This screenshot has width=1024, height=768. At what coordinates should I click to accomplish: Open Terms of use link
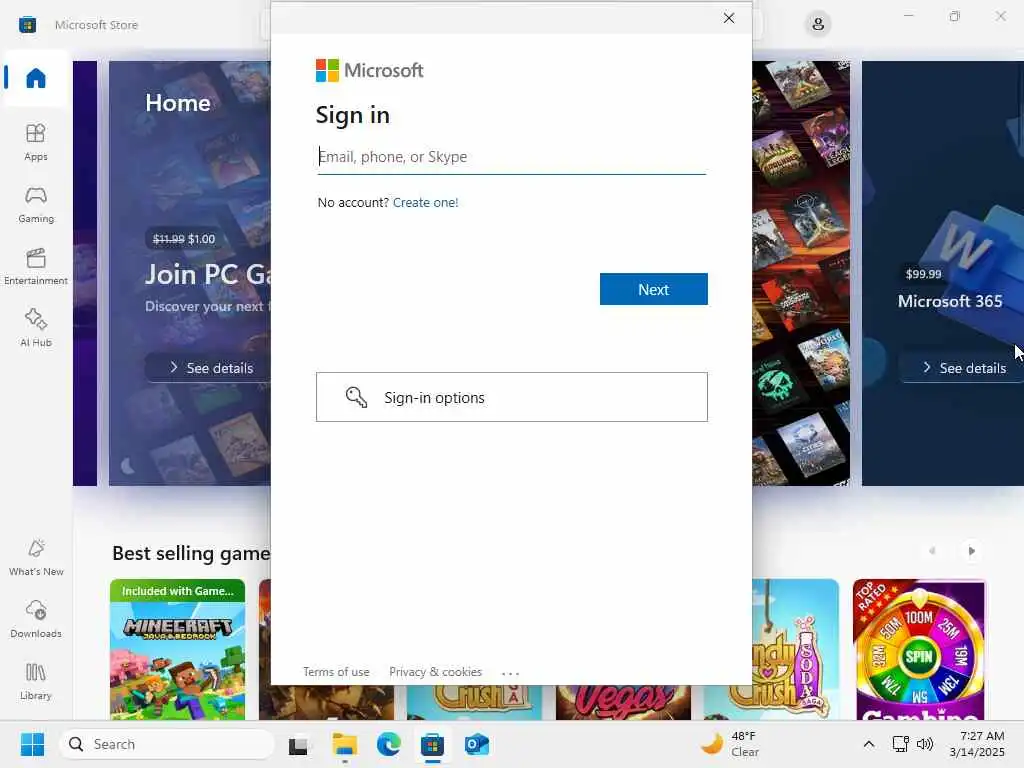pyautogui.click(x=336, y=672)
